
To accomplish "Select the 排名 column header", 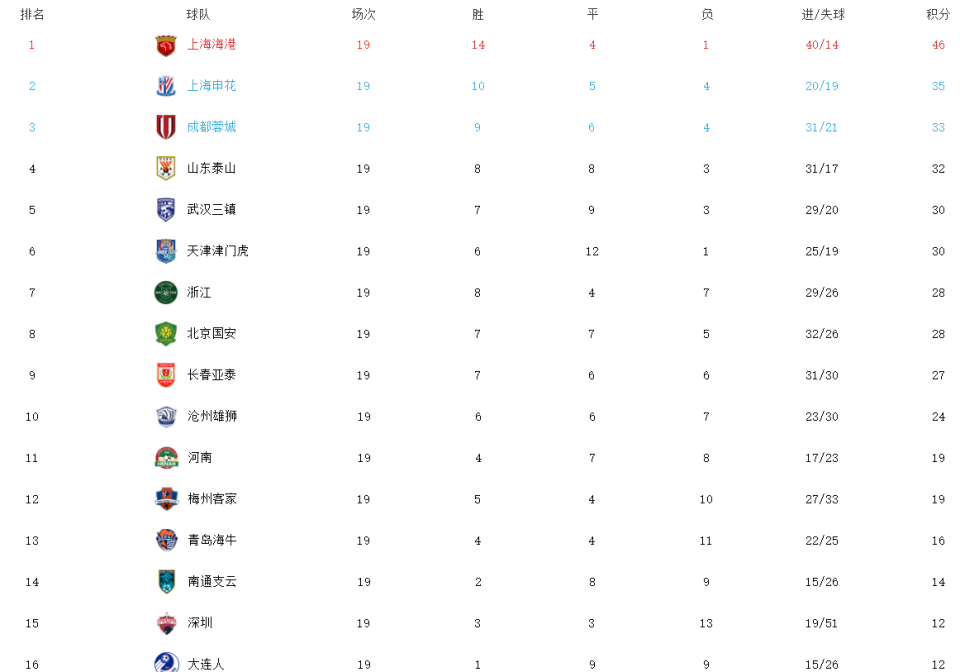I will [x=32, y=14].
